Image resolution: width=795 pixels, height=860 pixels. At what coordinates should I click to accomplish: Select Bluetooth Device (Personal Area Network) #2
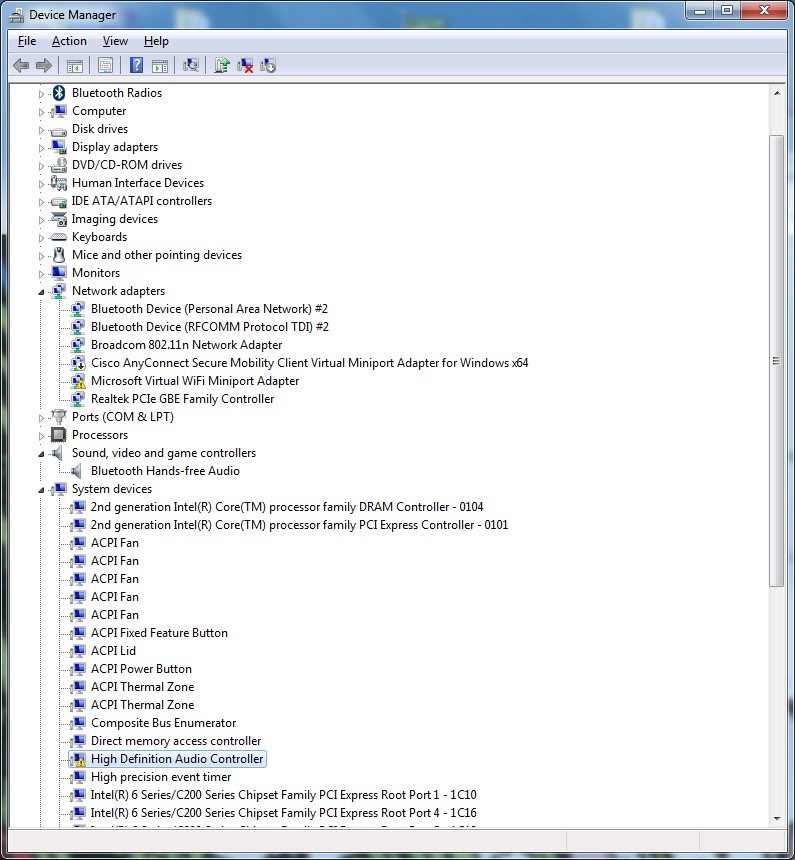click(210, 309)
